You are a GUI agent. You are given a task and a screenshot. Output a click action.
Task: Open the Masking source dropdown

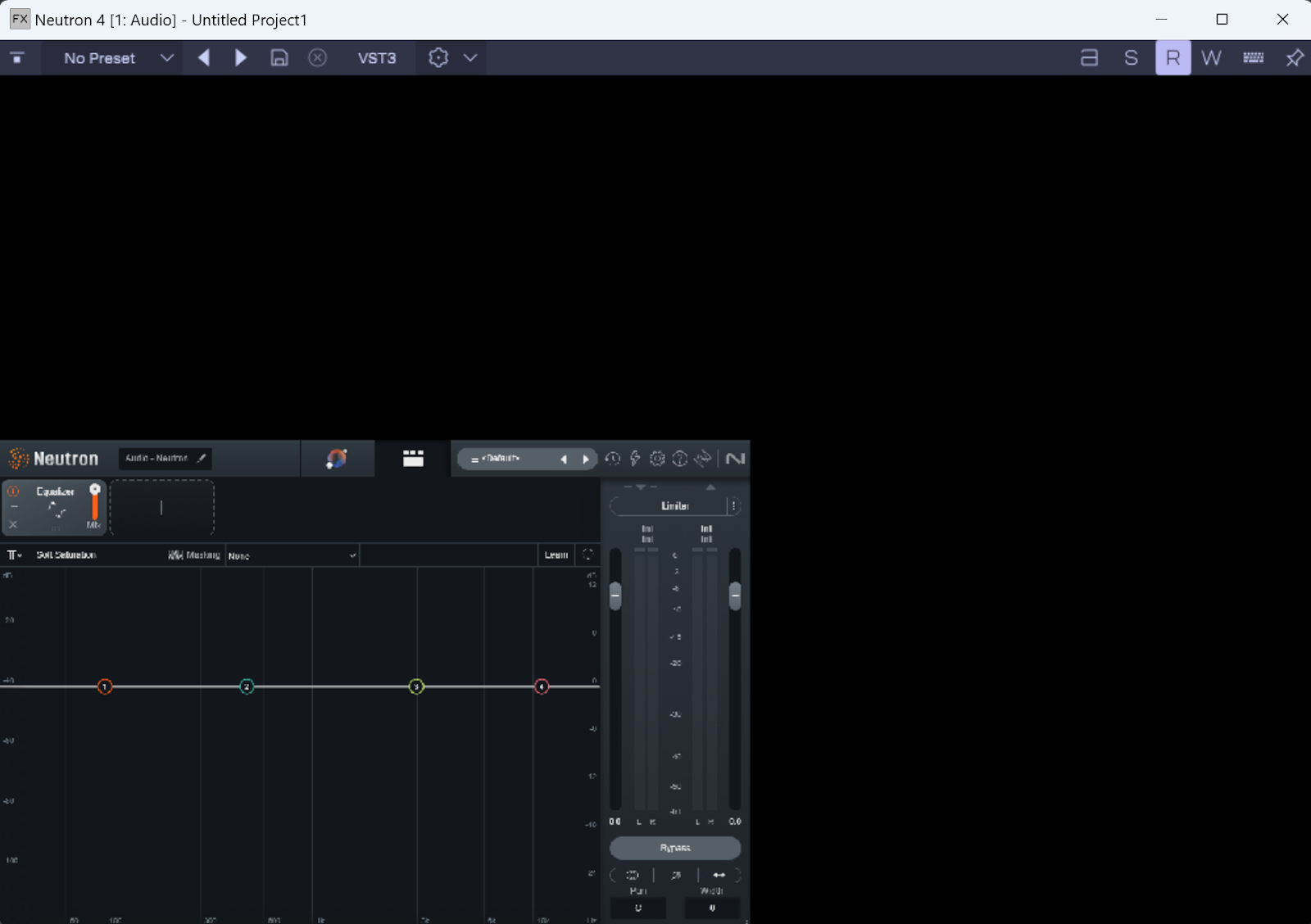(x=292, y=555)
